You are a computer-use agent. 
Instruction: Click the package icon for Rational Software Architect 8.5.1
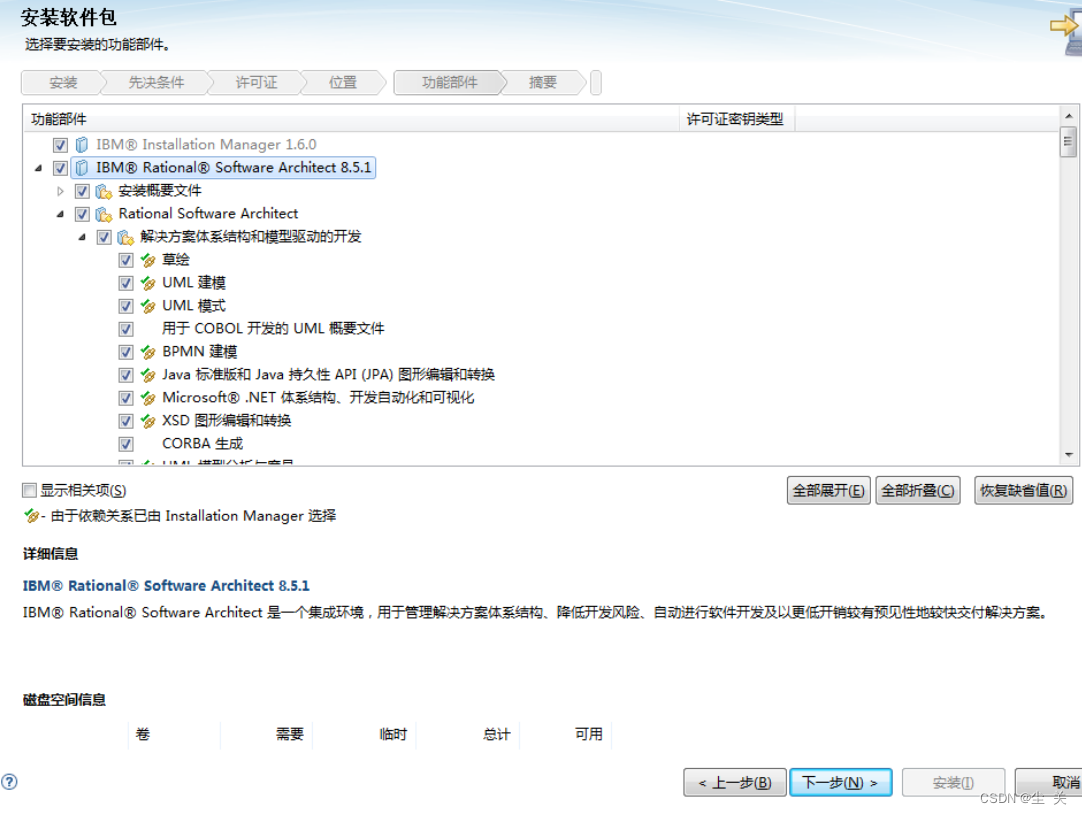point(81,167)
